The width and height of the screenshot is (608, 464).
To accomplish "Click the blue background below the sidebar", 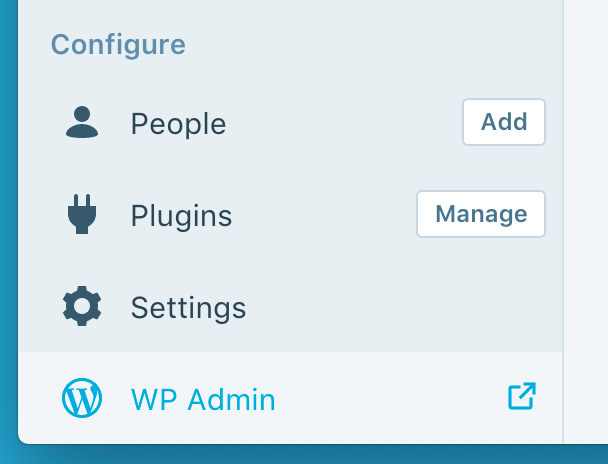I will pos(300,455).
